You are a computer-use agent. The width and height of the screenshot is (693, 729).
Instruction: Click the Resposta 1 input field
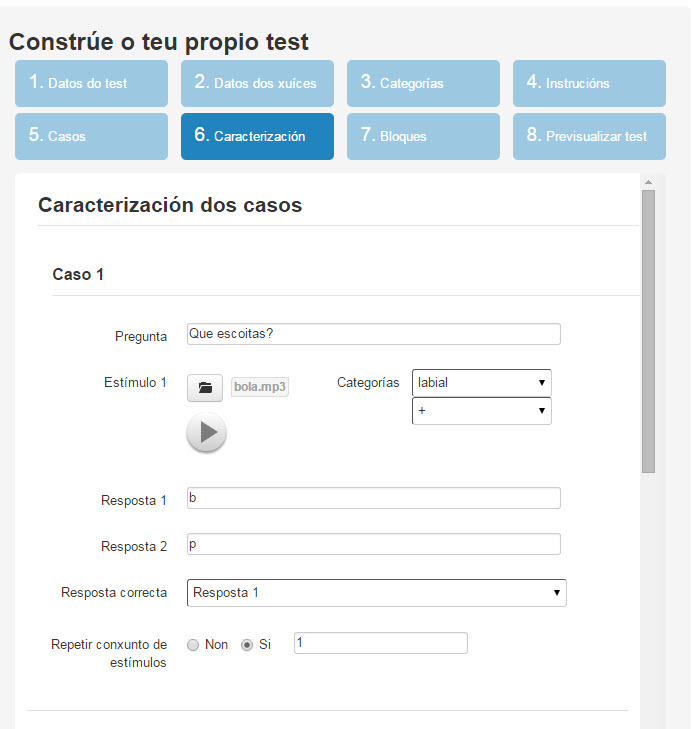373,498
